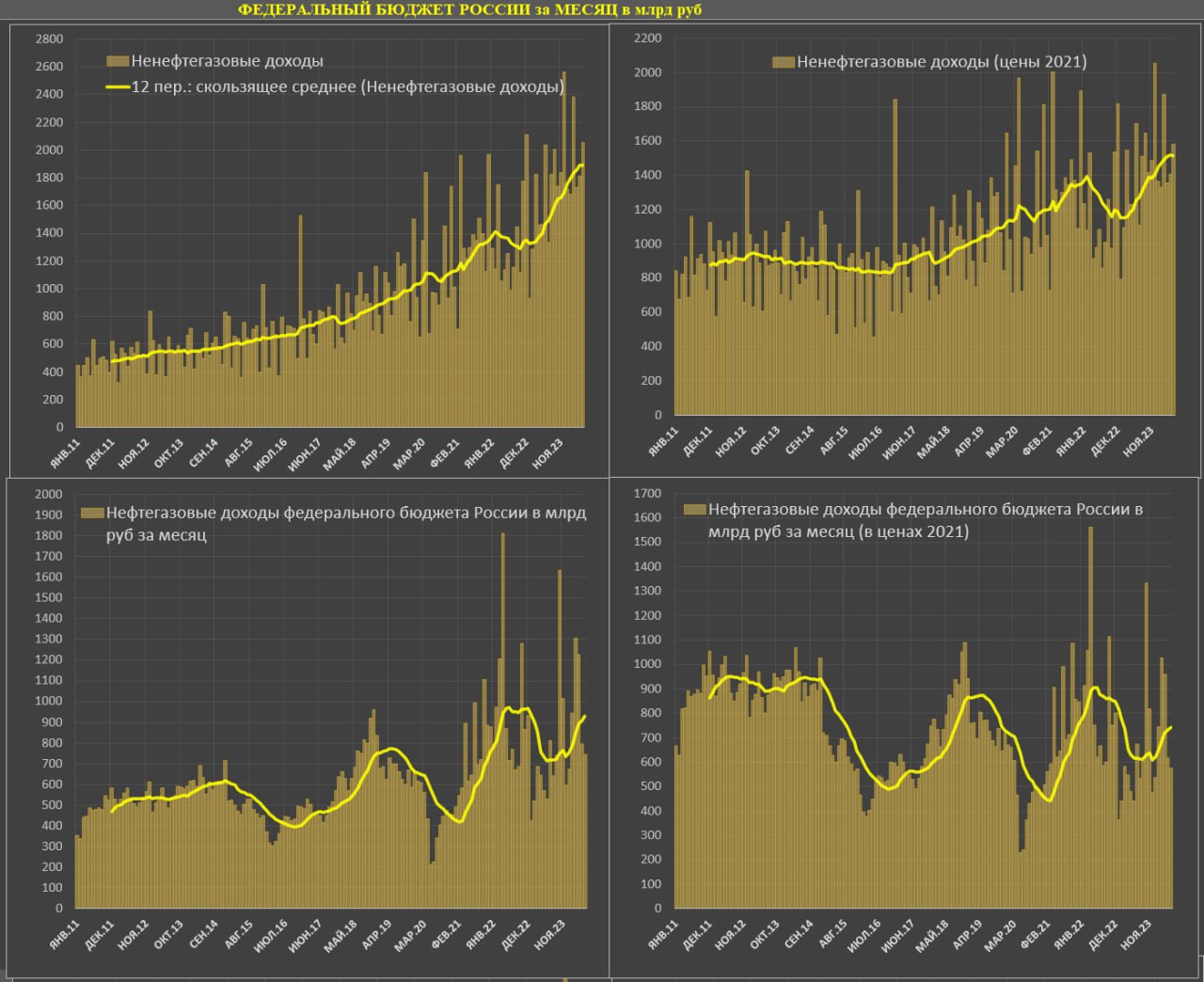The width and height of the screenshot is (1204, 982).
Task: Click НОЯ.23 x-axis label in top-right chart
Action: [1138, 441]
